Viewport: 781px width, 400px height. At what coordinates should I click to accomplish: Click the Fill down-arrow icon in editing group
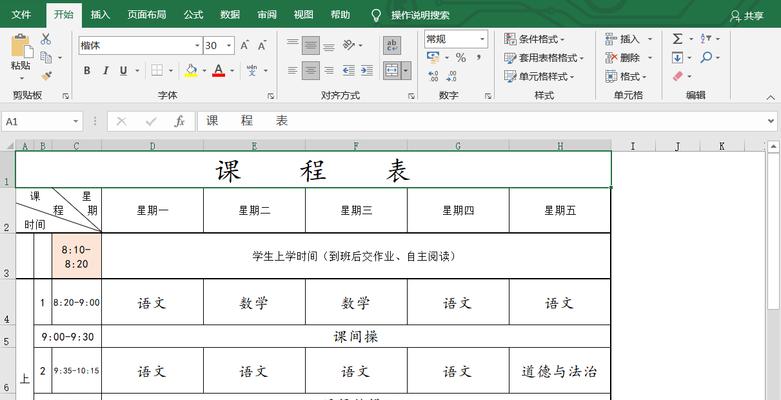point(677,58)
